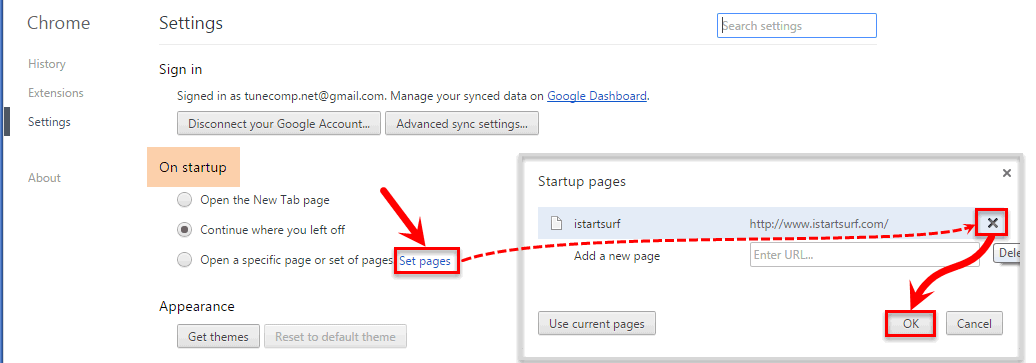Click the Add a new page label
Screen dimensions: 1036x363
click(617, 256)
